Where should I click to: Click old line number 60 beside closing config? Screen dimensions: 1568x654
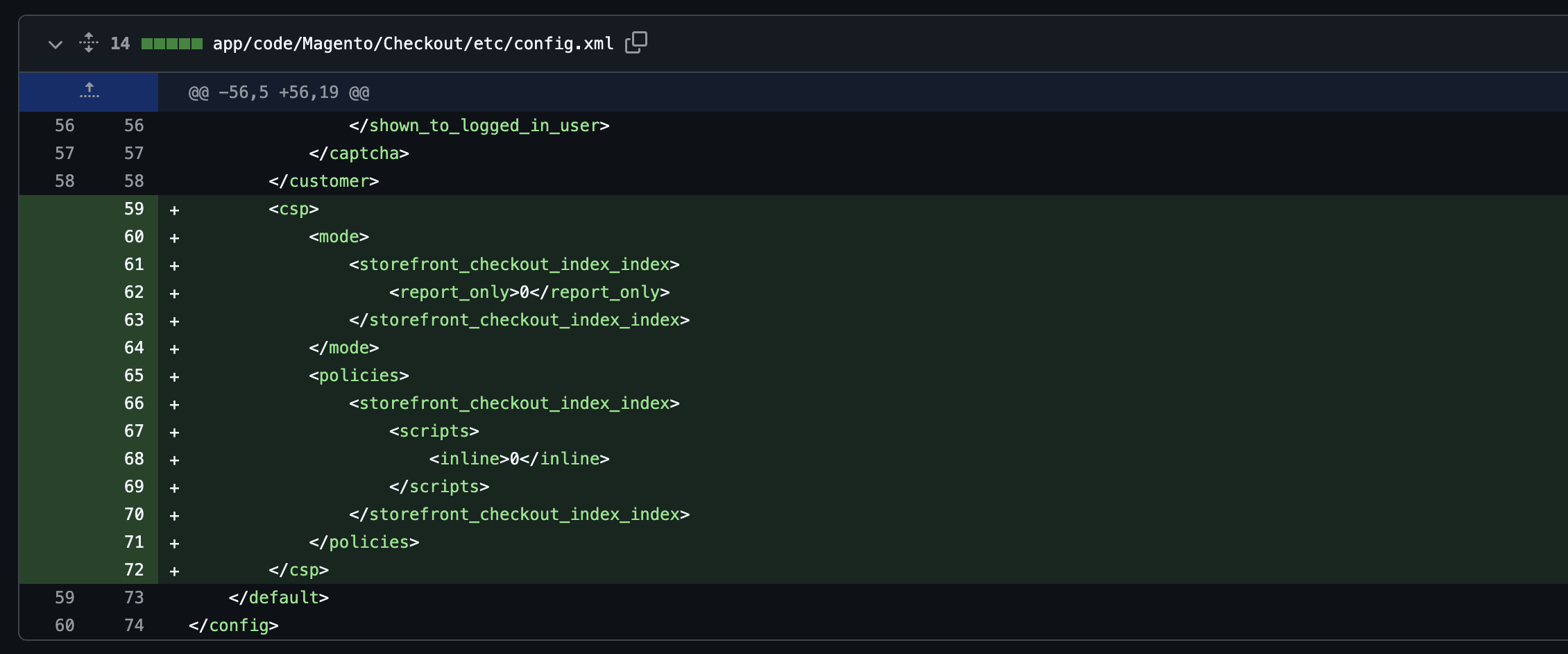pos(65,626)
